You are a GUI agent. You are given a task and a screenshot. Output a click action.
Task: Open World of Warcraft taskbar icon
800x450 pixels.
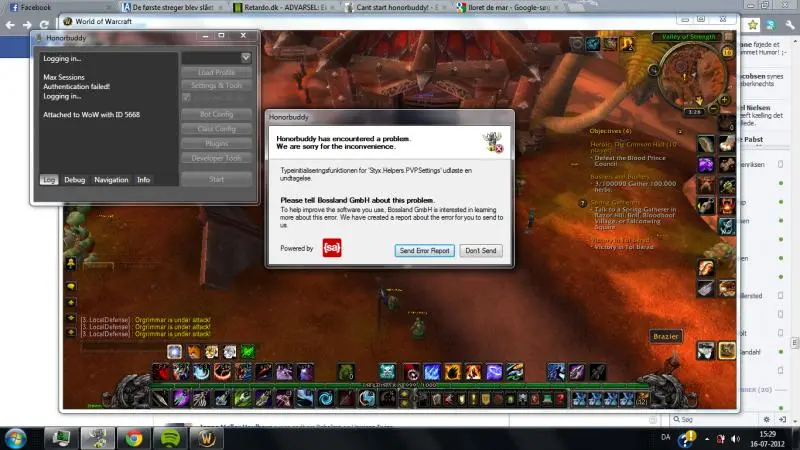coord(207,439)
